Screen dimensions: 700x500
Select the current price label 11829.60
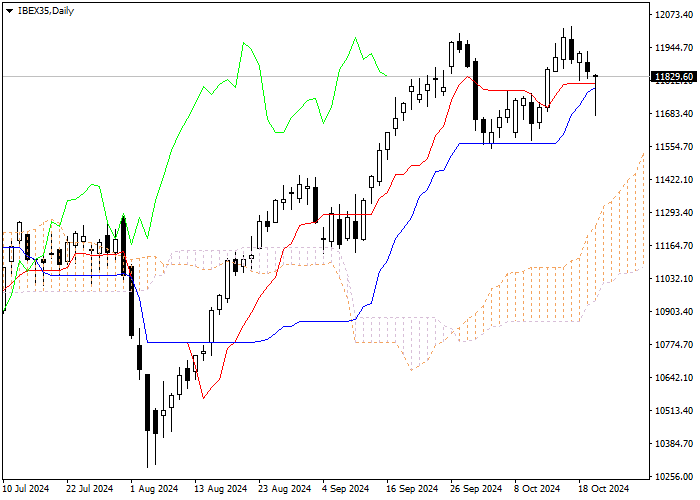click(674, 77)
